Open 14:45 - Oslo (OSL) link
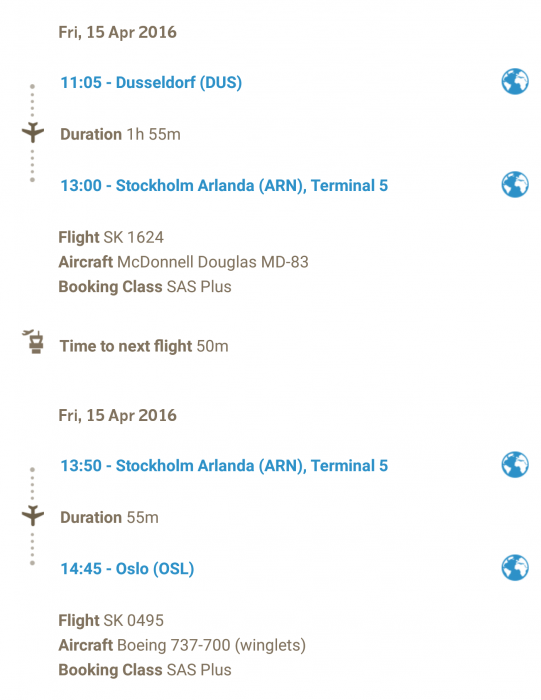This screenshot has width=541, height=700. [x=127, y=569]
